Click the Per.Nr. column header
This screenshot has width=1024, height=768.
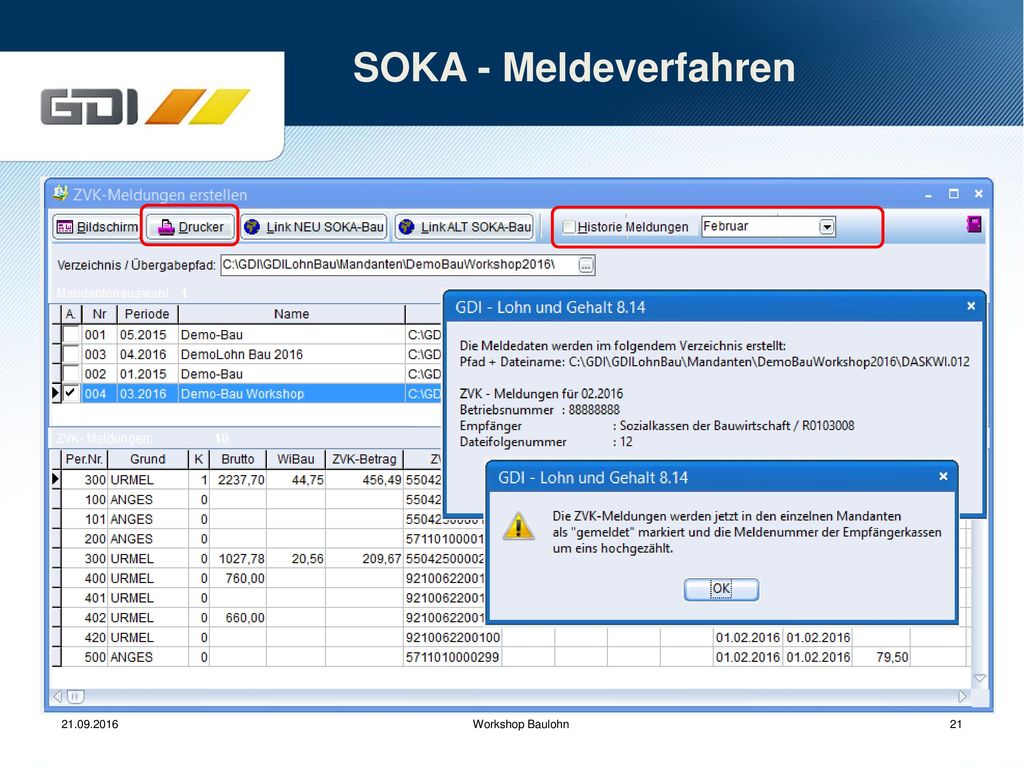pos(84,459)
